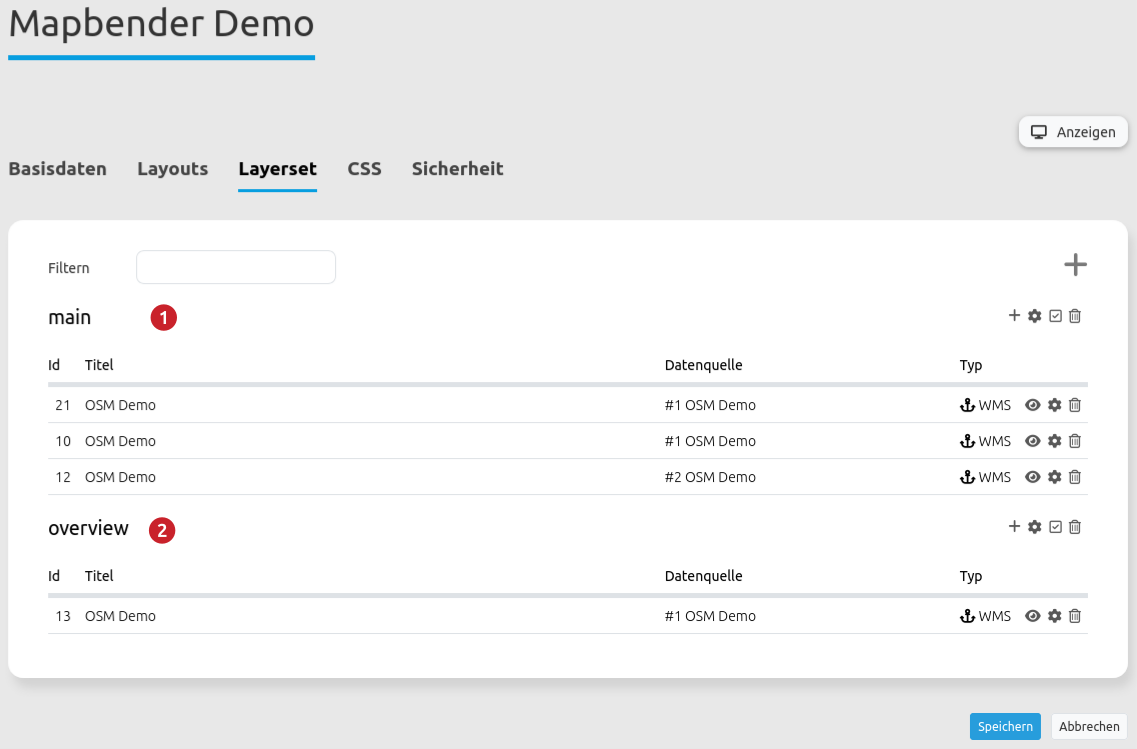This screenshot has height=749, width=1137.
Task: Open the Sicherheit tab
Action: 457,169
